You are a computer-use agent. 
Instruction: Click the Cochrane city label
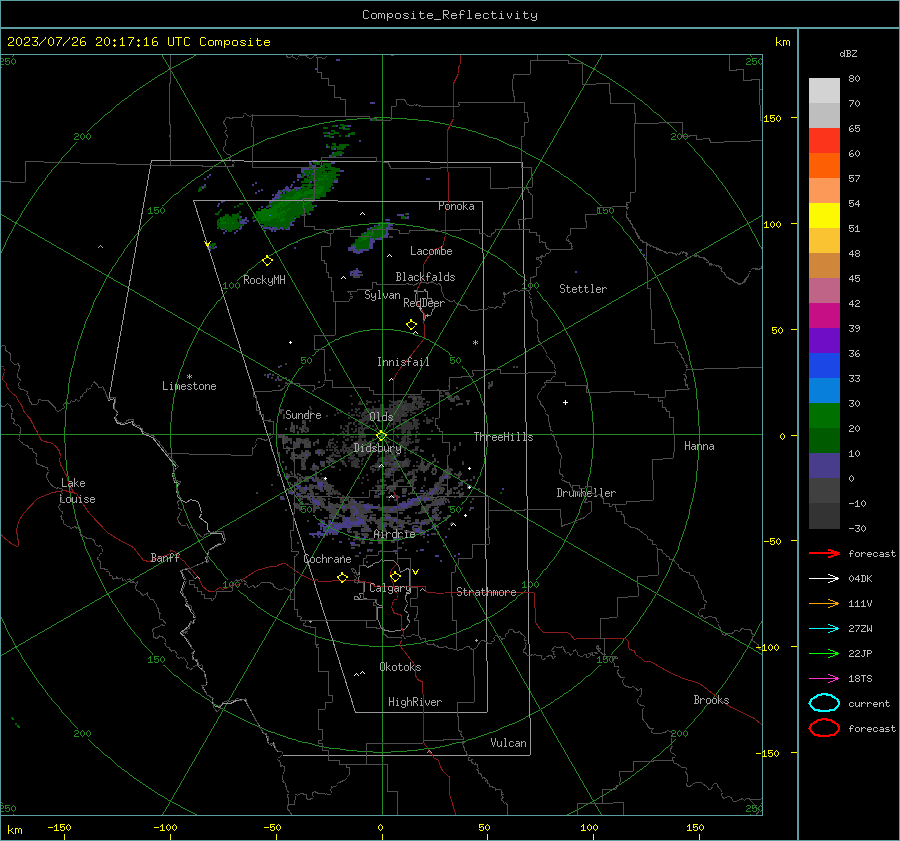(x=327, y=559)
